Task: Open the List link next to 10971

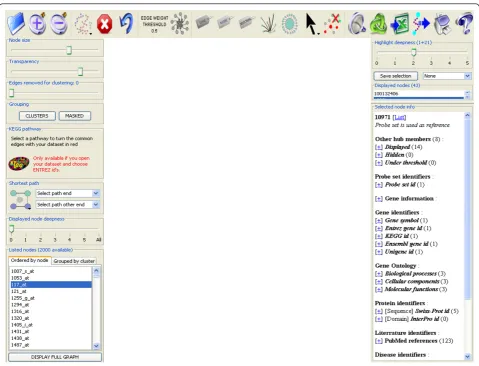Action: (399, 117)
